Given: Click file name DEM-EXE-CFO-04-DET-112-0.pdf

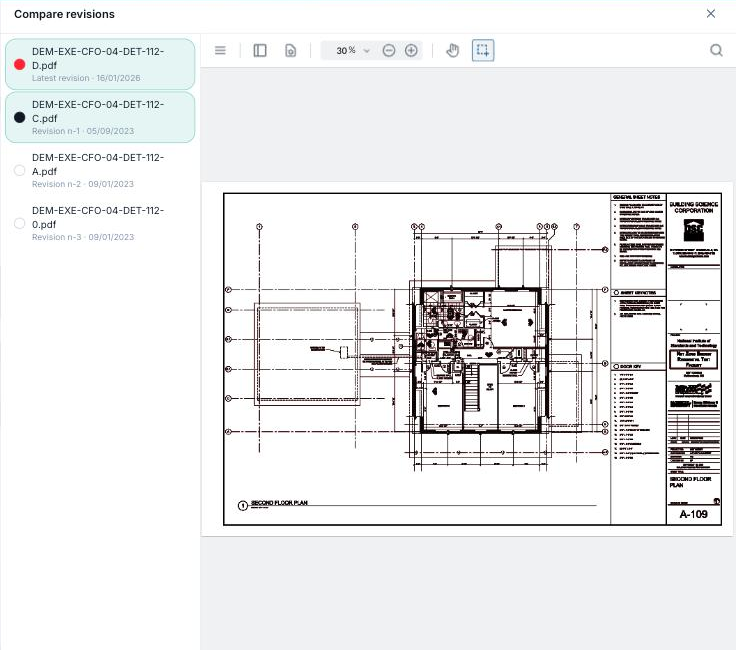Looking at the screenshot, I should pyautogui.click(x=98, y=217).
